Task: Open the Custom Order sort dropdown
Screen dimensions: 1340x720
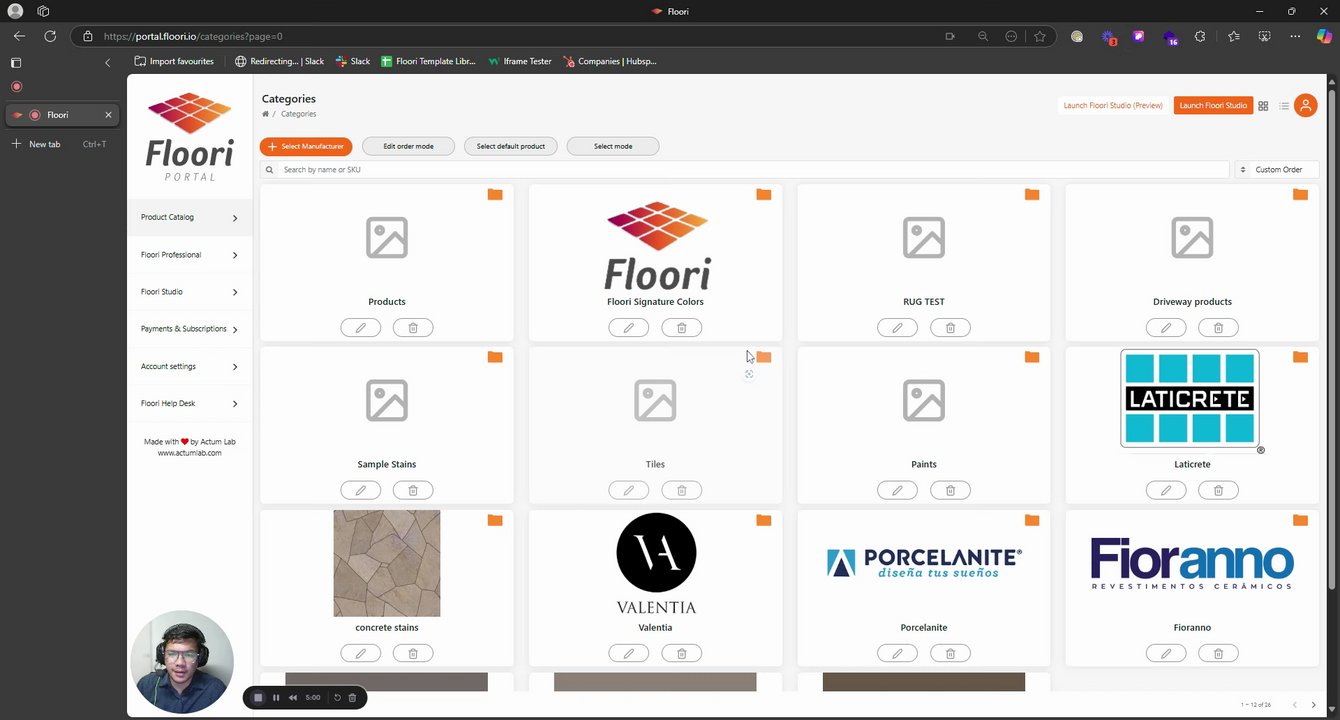Action: pos(1277,170)
